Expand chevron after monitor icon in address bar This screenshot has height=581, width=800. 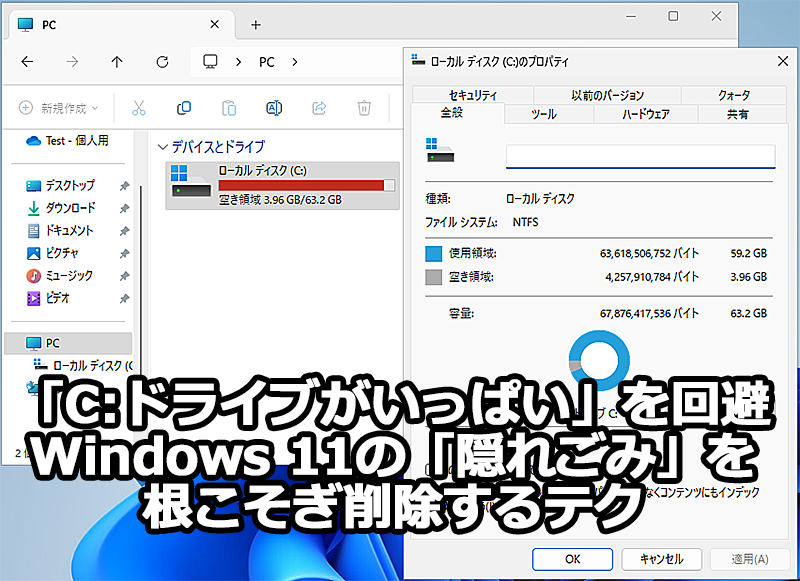(x=238, y=62)
